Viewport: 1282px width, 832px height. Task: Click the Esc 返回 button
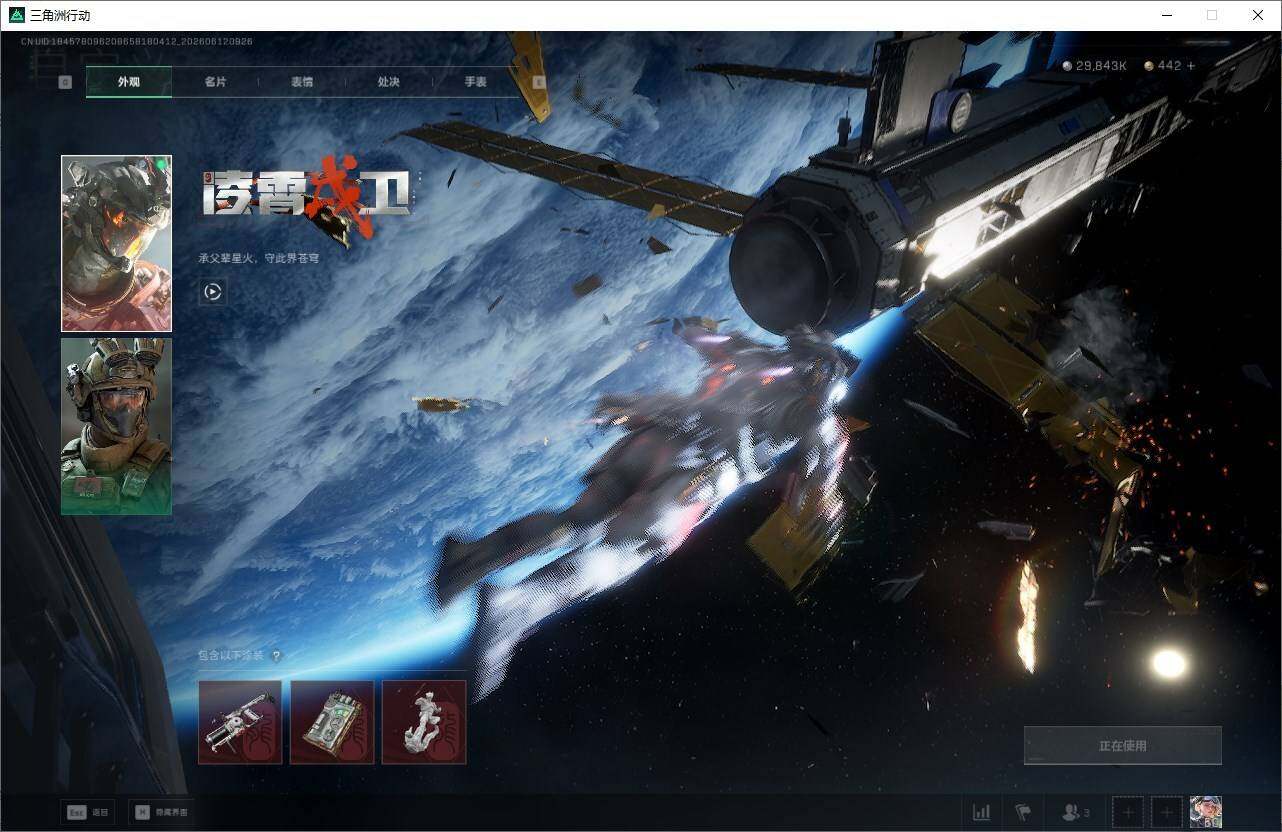pos(87,813)
